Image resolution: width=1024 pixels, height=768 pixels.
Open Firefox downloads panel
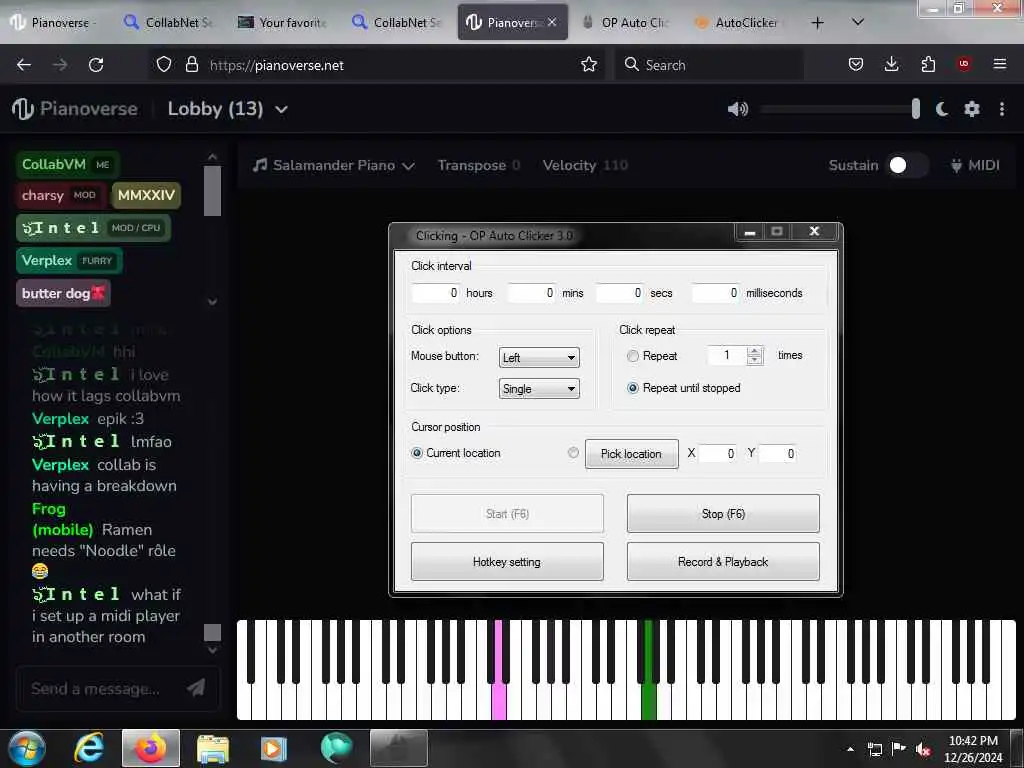point(891,64)
